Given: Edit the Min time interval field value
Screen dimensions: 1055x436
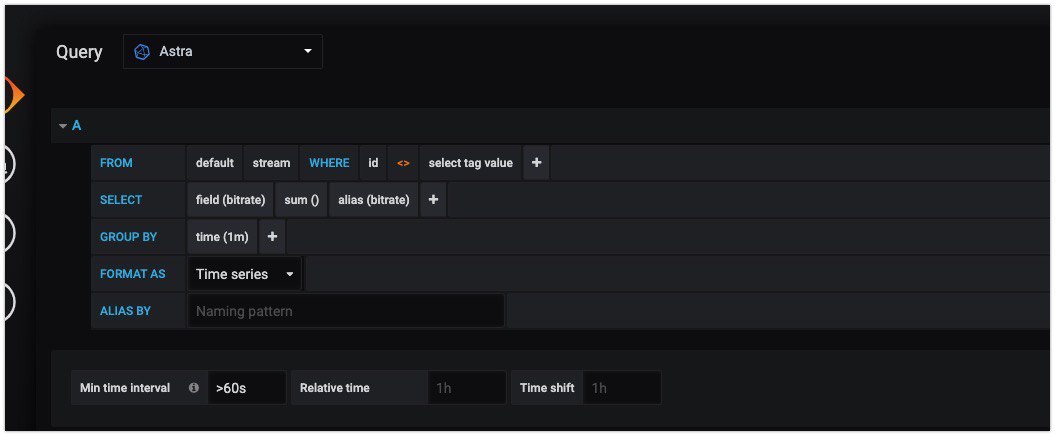Looking at the screenshot, I should 247,388.
